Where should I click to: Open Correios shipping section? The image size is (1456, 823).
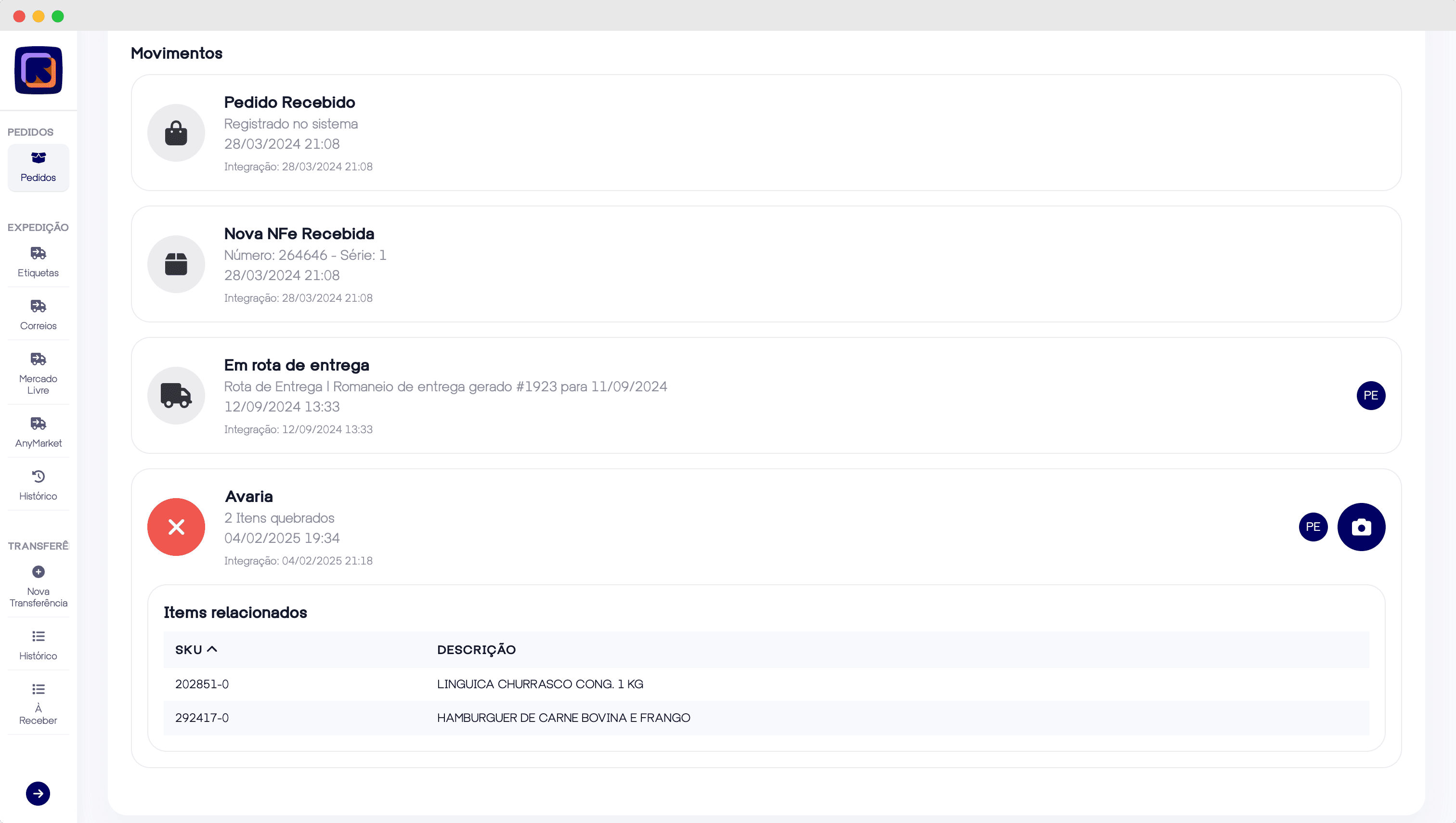pos(39,315)
